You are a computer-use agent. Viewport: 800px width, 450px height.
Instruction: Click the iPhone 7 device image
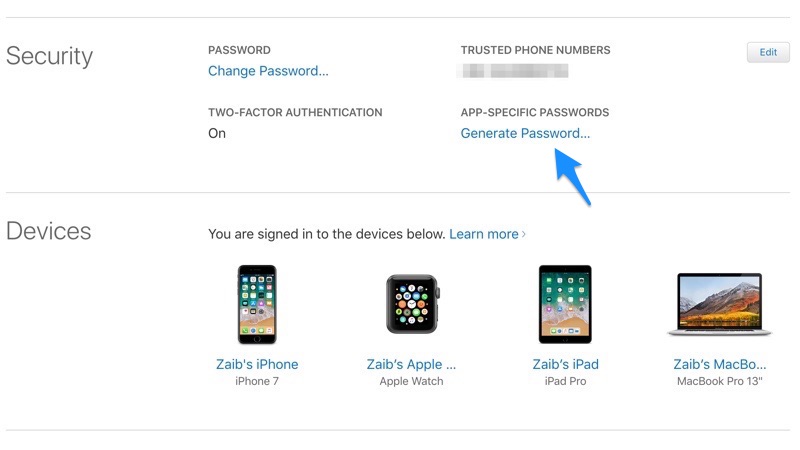click(257, 304)
